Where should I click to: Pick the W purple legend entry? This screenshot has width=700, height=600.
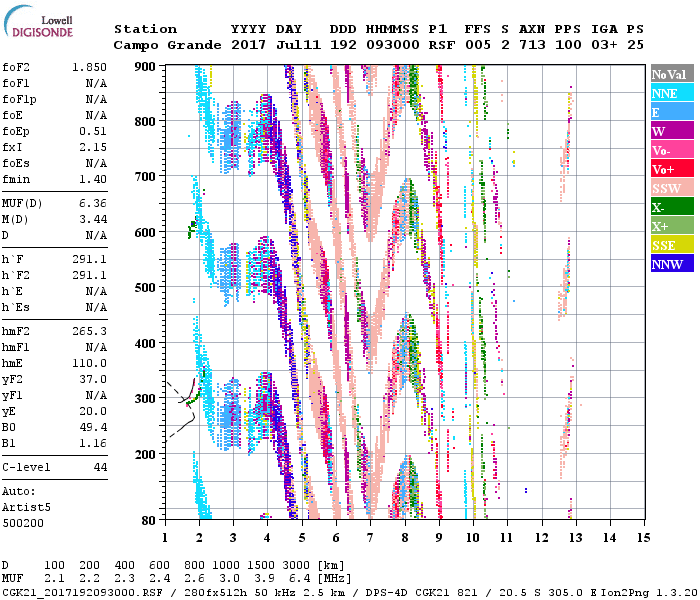[671, 131]
